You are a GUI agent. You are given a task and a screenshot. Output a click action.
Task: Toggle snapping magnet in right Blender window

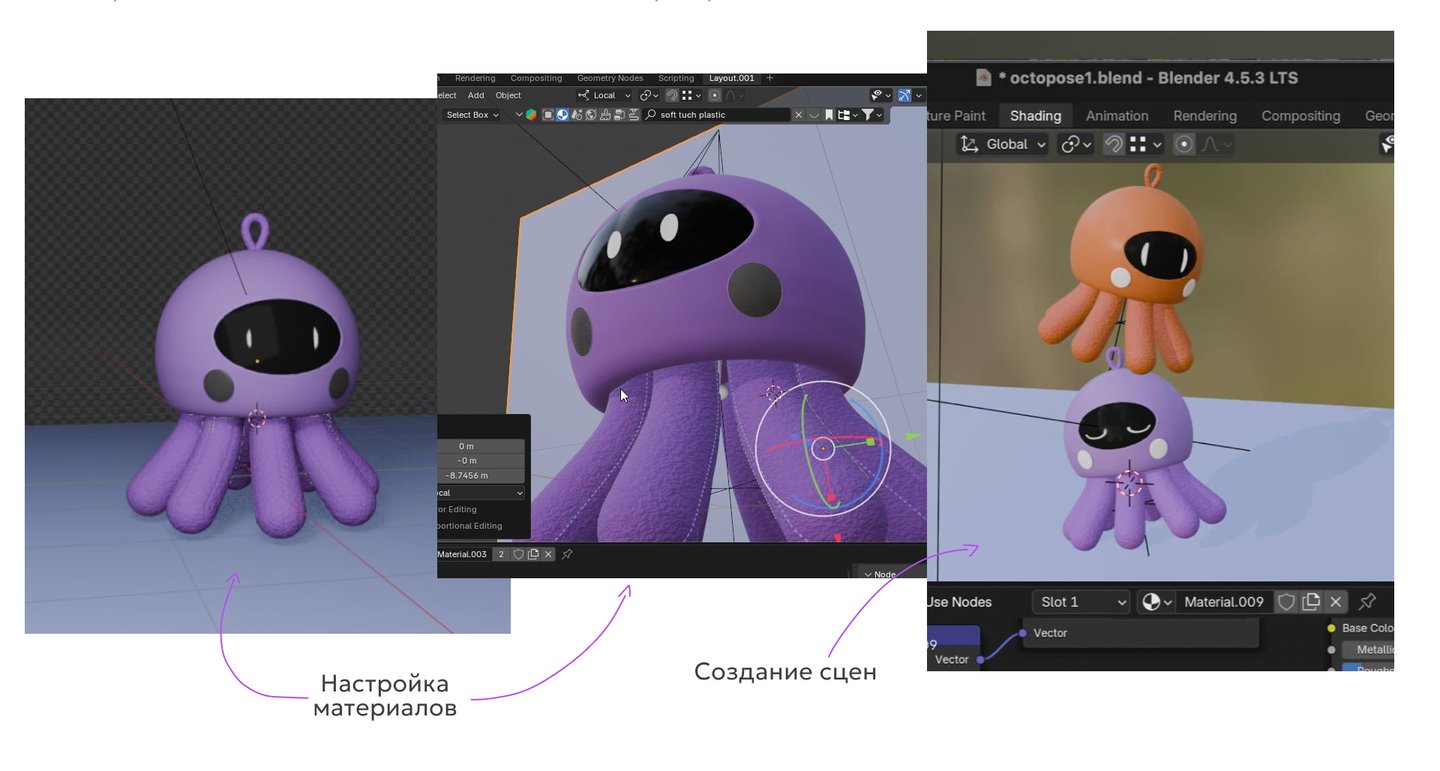1113,144
